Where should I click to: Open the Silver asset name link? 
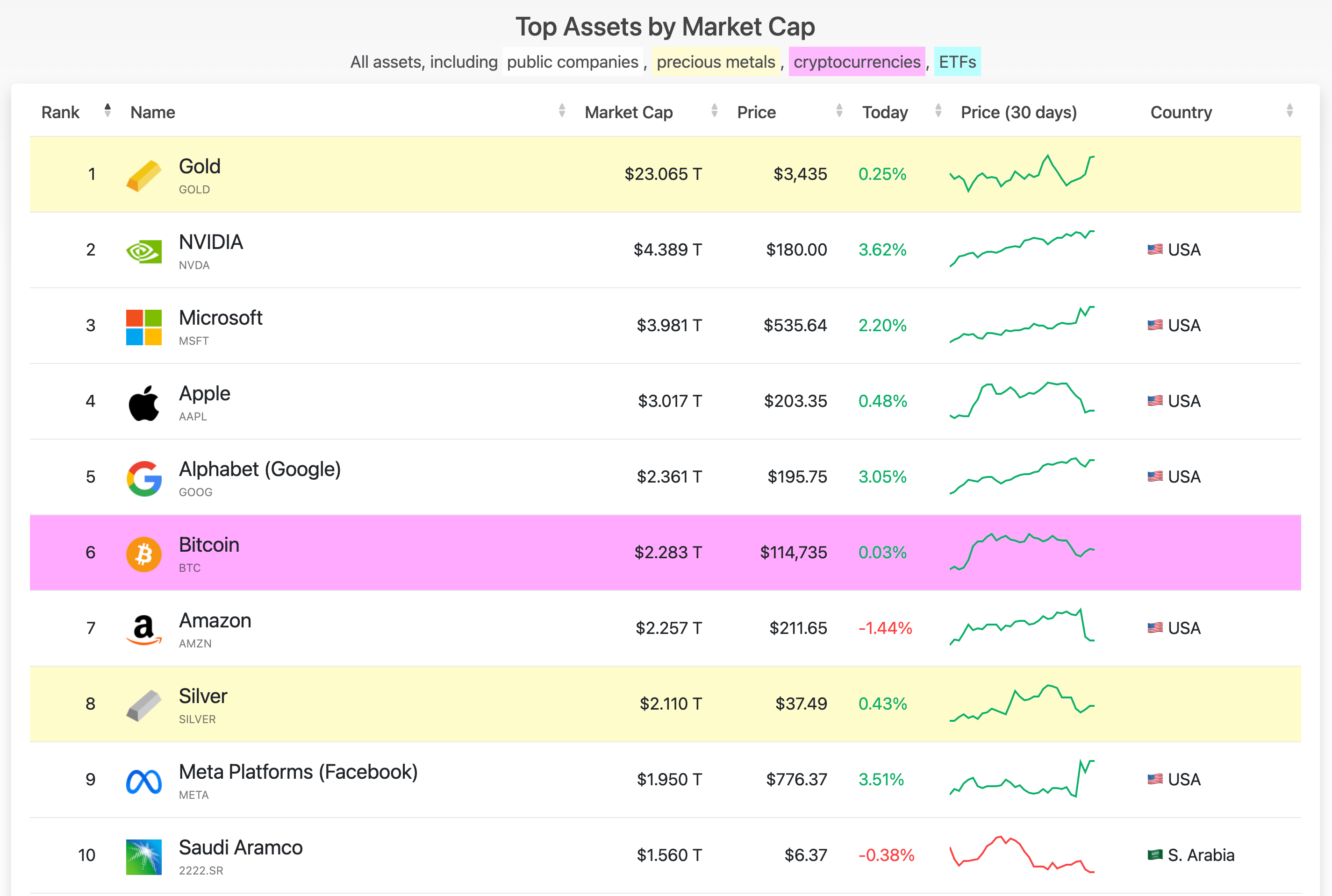(203, 696)
